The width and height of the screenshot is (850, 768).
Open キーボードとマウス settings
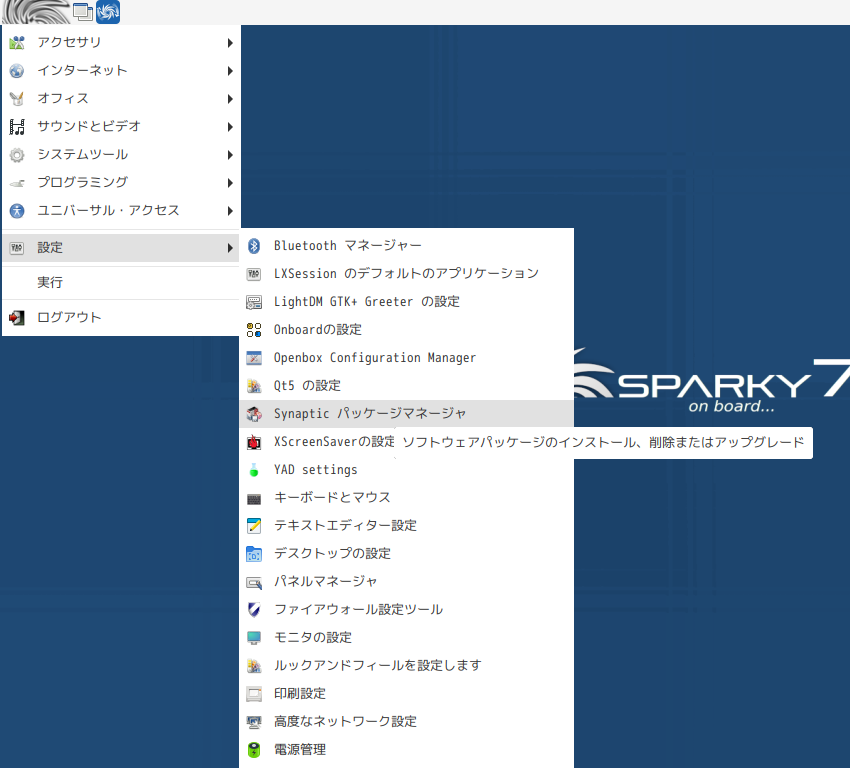click(406, 498)
